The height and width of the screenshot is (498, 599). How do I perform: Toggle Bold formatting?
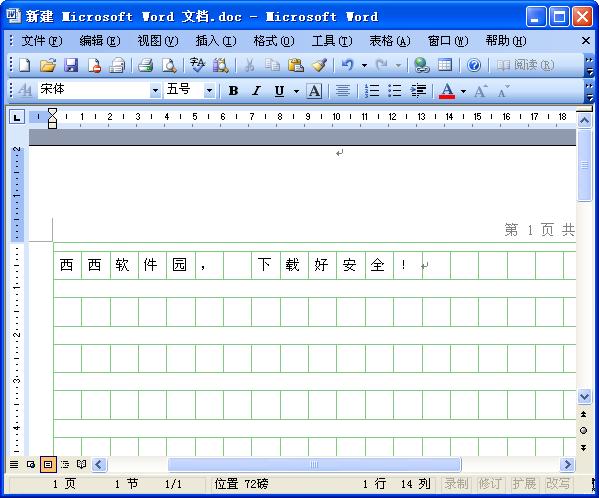tap(233, 91)
